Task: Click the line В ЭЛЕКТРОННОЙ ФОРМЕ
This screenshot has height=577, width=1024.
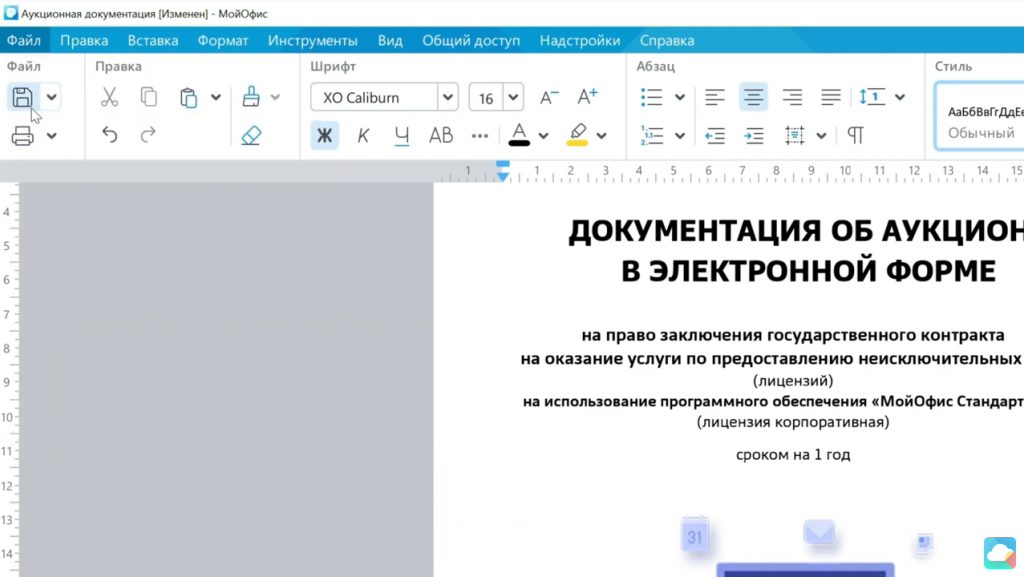Action: [x=808, y=271]
